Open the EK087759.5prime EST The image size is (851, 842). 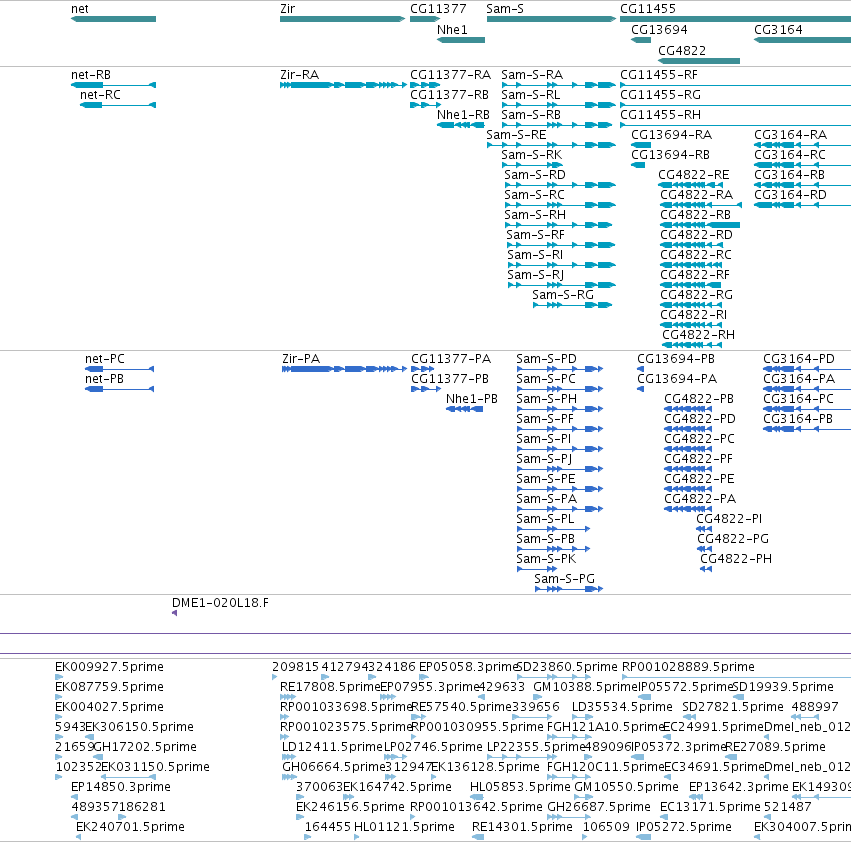tap(59, 697)
